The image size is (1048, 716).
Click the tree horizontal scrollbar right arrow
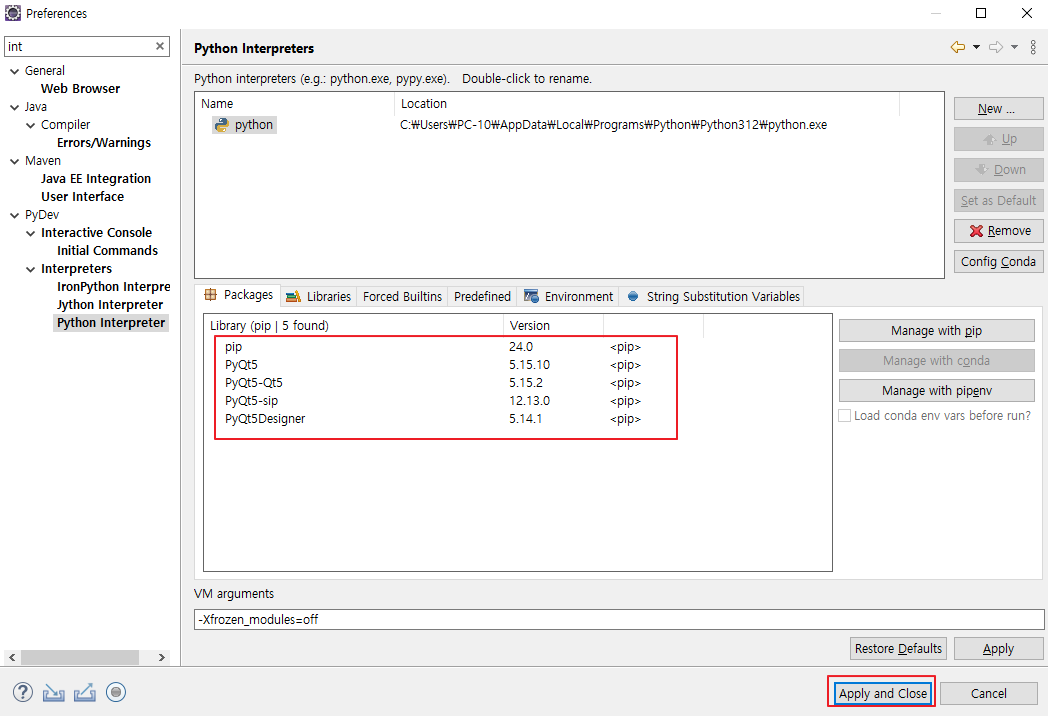point(161,658)
